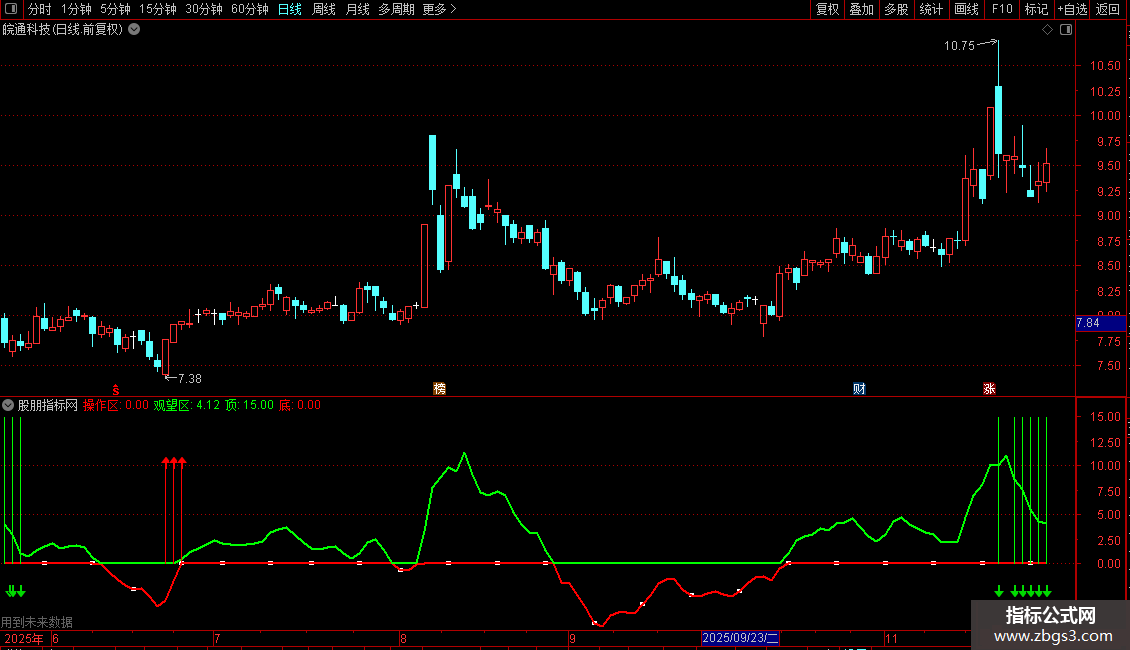The width and height of the screenshot is (1130, 650).
Task: Click the 2025年 label on time axis
Action: pyautogui.click(x=24, y=638)
